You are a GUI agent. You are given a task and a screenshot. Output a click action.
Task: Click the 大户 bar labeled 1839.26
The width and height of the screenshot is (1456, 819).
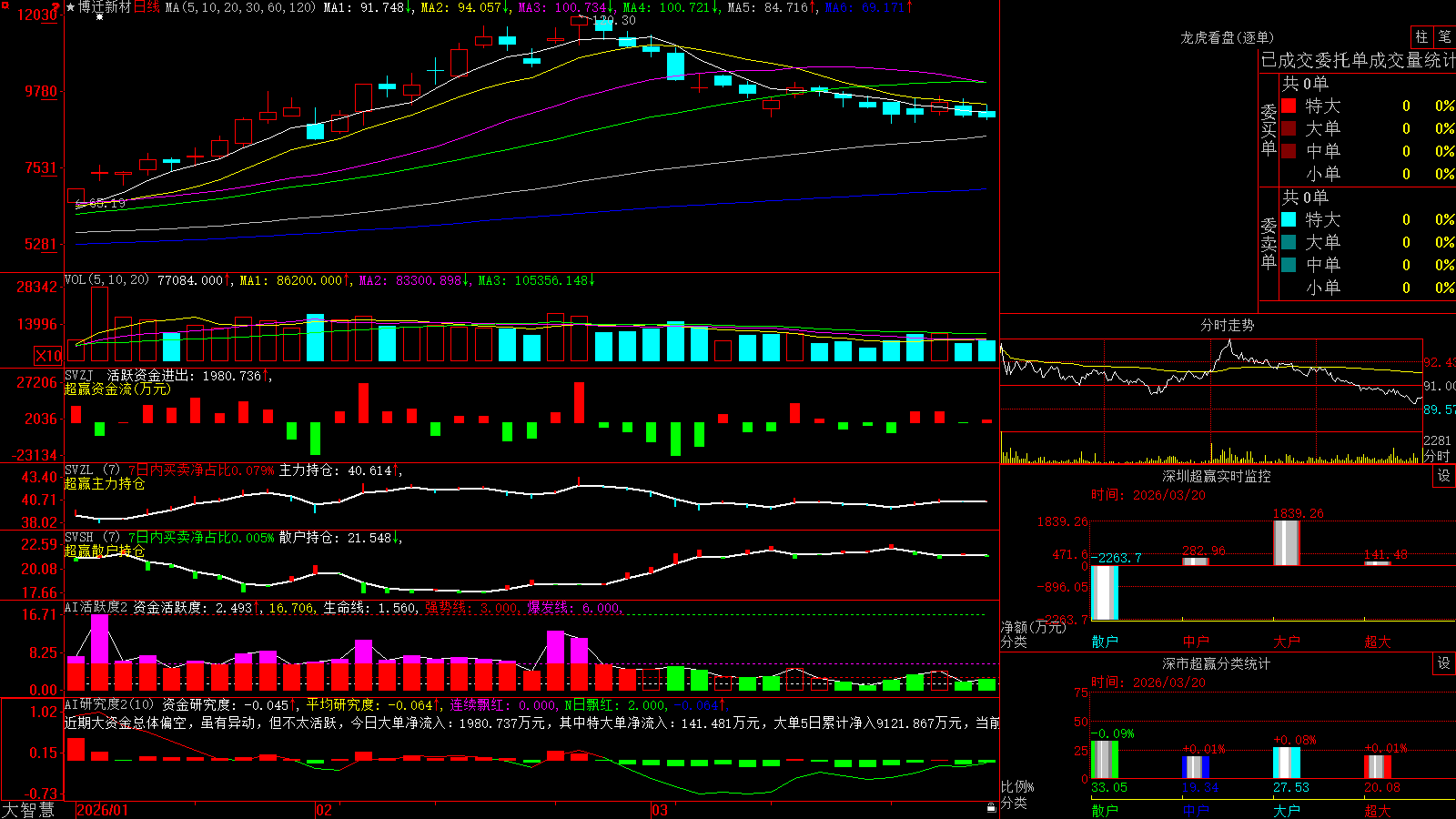point(1287,543)
